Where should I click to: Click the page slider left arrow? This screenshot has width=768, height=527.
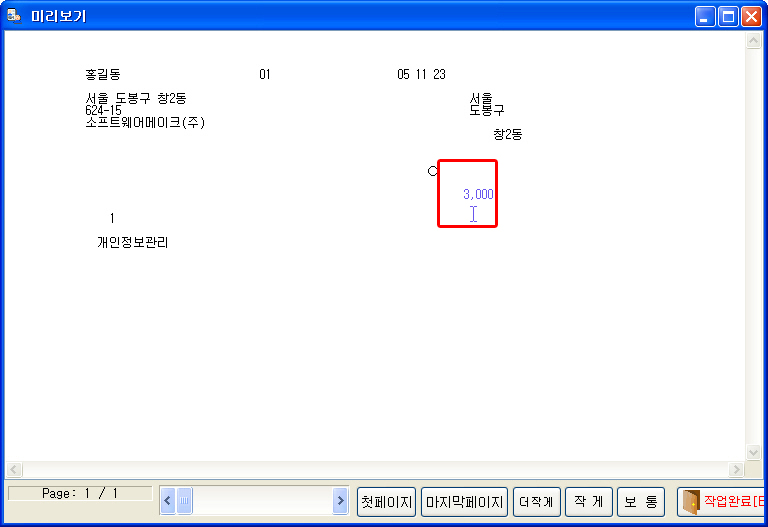click(168, 501)
